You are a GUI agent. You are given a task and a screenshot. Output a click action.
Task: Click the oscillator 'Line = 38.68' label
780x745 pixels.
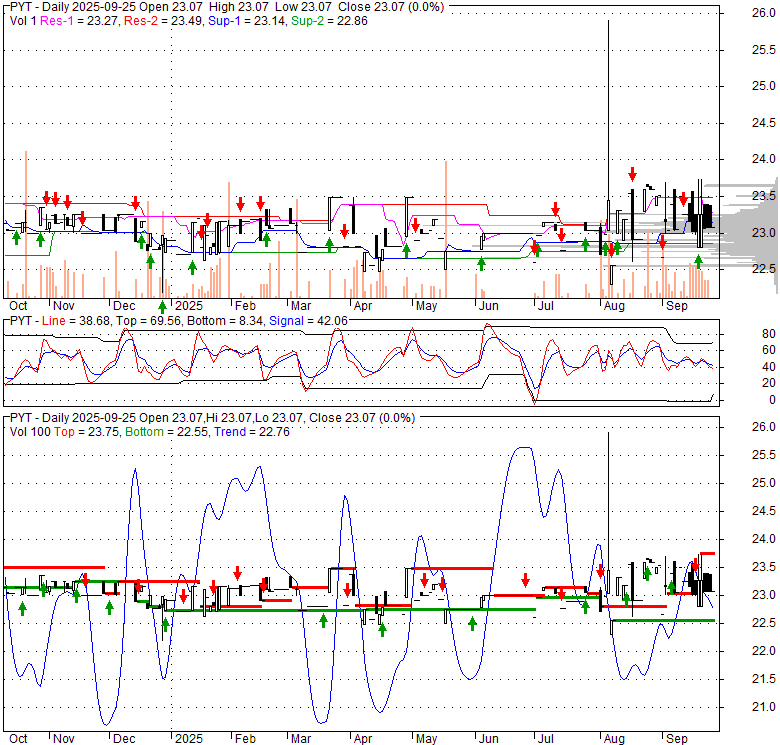77,321
